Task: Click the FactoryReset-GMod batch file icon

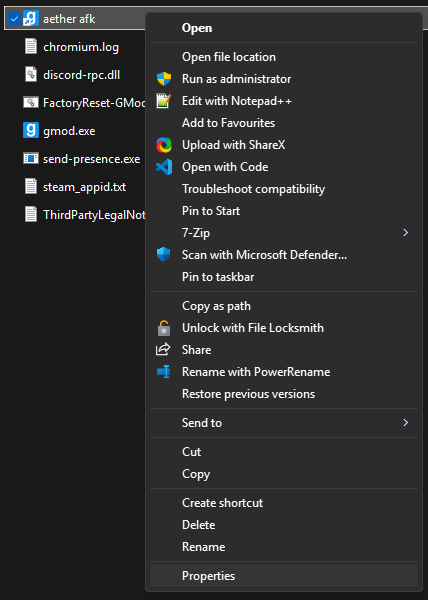Action: [x=31, y=103]
